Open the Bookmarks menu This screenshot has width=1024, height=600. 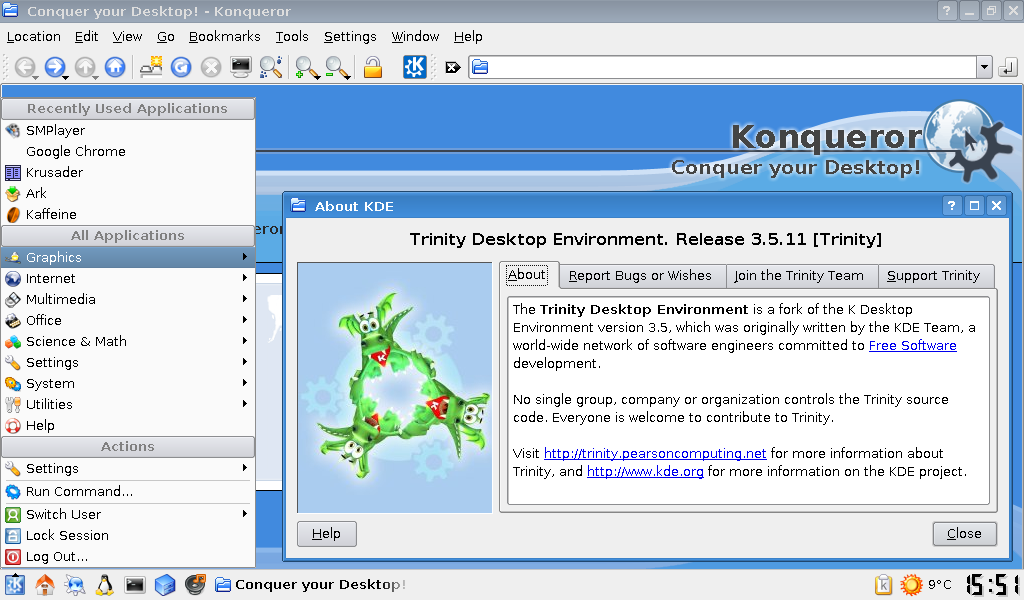[x=225, y=37]
